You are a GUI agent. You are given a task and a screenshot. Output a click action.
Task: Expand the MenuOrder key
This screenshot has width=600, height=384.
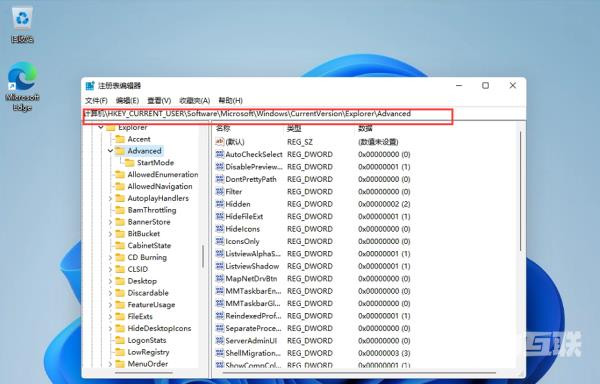click(110, 364)
